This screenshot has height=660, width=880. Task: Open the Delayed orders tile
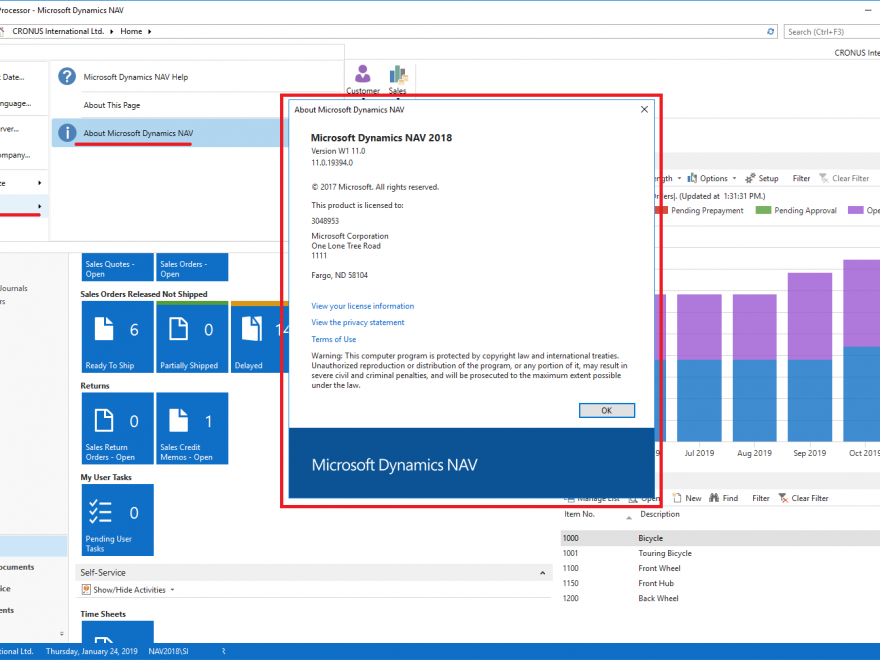click(259, 337)
